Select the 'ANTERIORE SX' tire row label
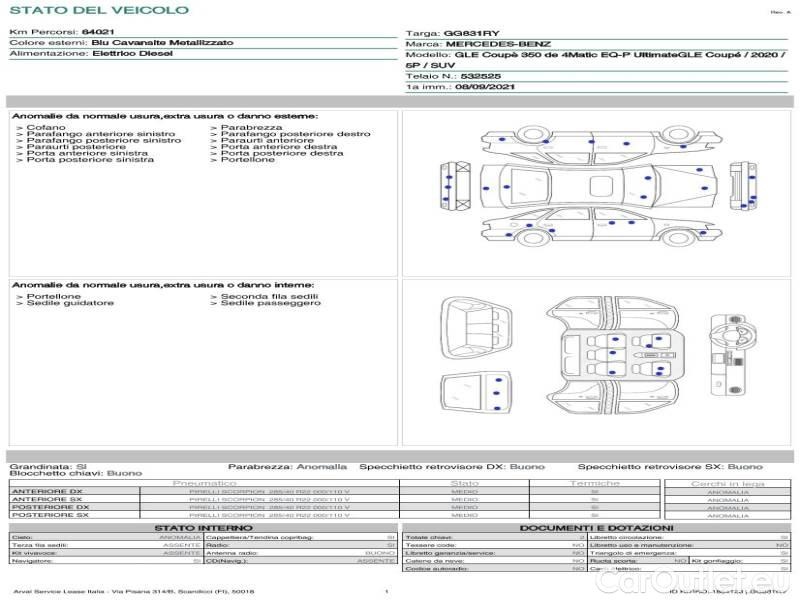This screenshot has height=600, width=800. pos(47,499)
